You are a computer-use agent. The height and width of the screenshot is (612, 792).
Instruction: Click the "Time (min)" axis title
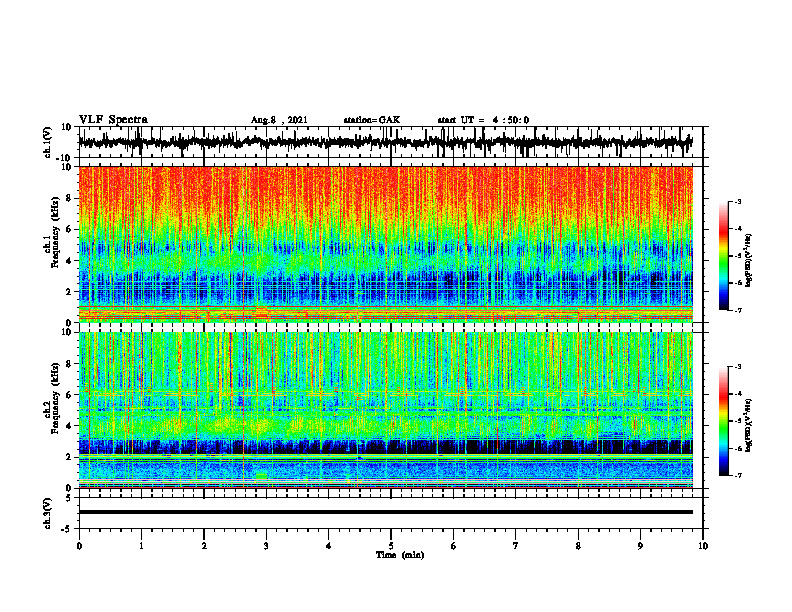click(400, 555)
